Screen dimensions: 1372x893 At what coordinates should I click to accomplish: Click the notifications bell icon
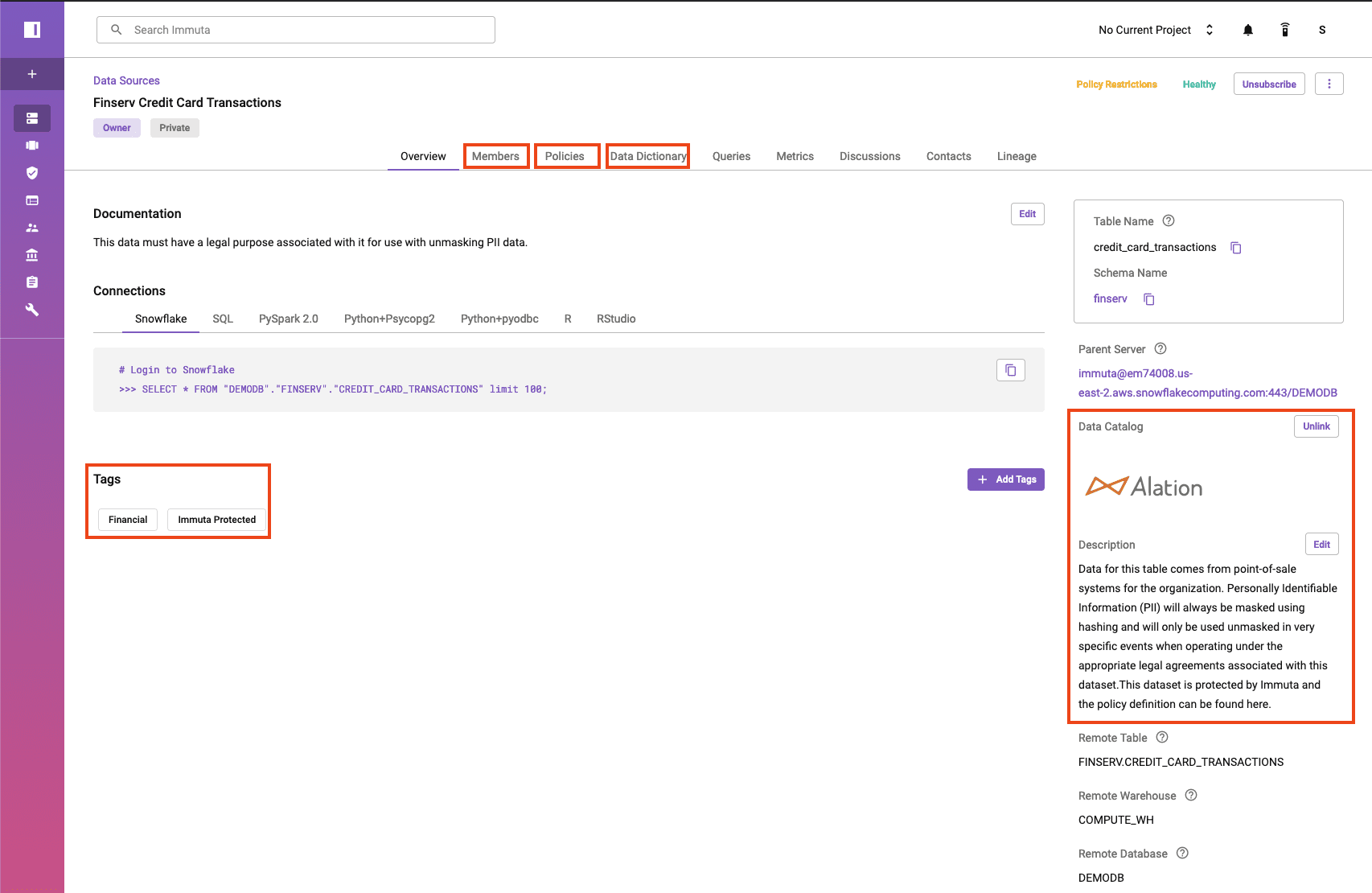coord(1247,30)
